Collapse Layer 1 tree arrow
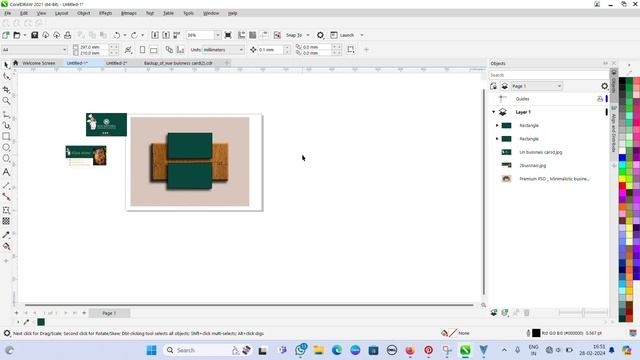 click(x=493, y=112)
